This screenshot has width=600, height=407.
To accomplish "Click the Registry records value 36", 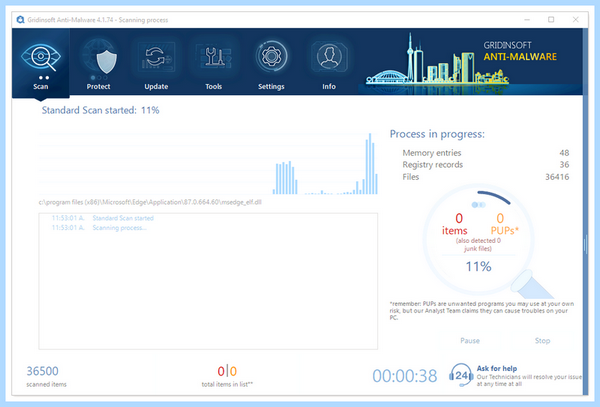I will pyautogui.click(x=564, y=164).
